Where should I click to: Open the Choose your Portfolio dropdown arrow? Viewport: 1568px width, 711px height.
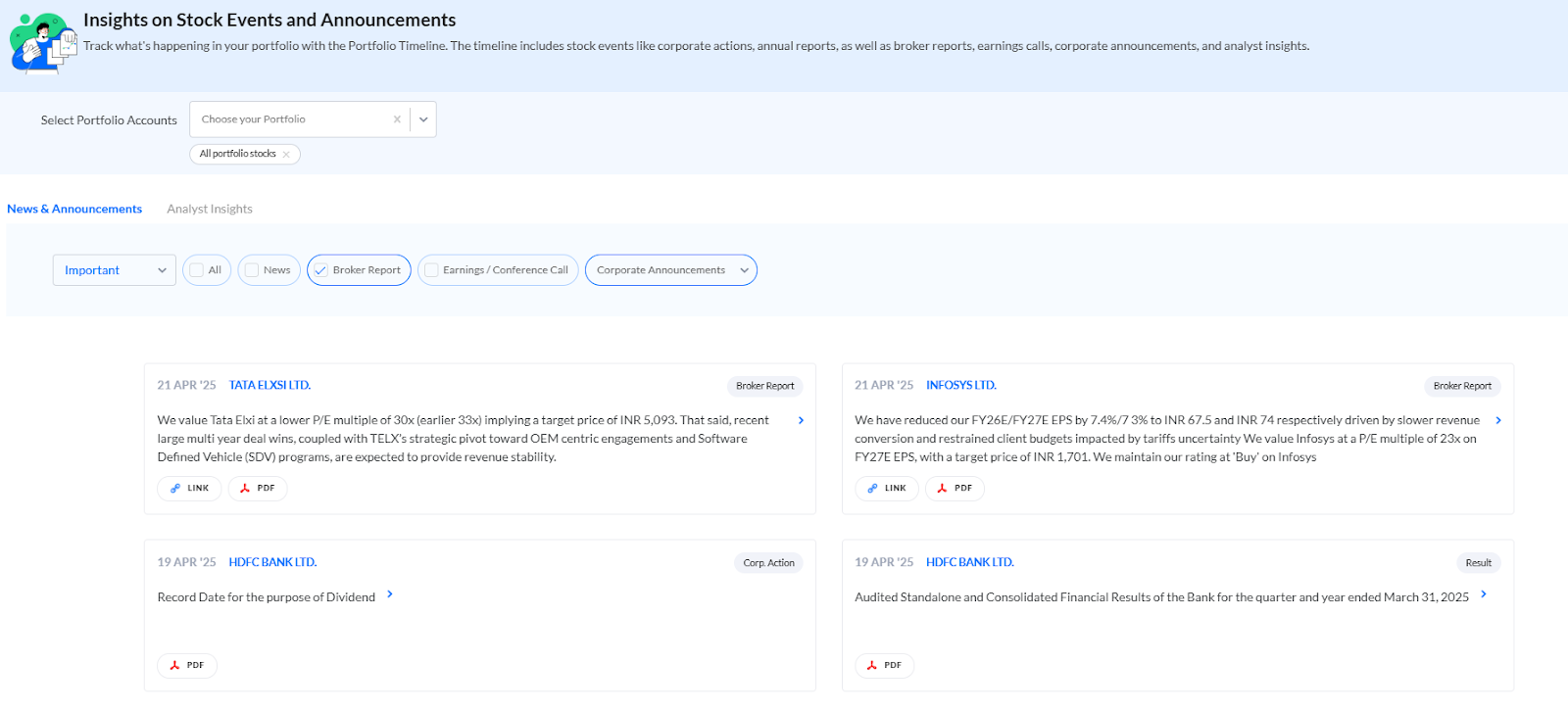[x=423, y=119]
